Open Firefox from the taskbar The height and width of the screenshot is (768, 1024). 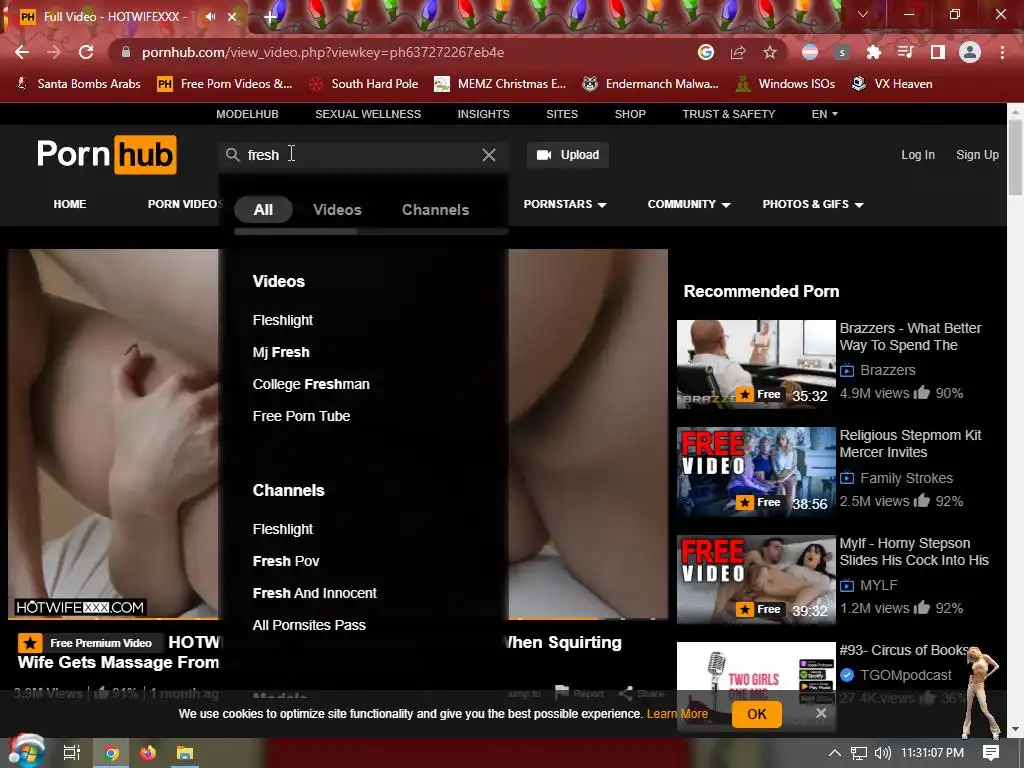(x=148, y=753)
